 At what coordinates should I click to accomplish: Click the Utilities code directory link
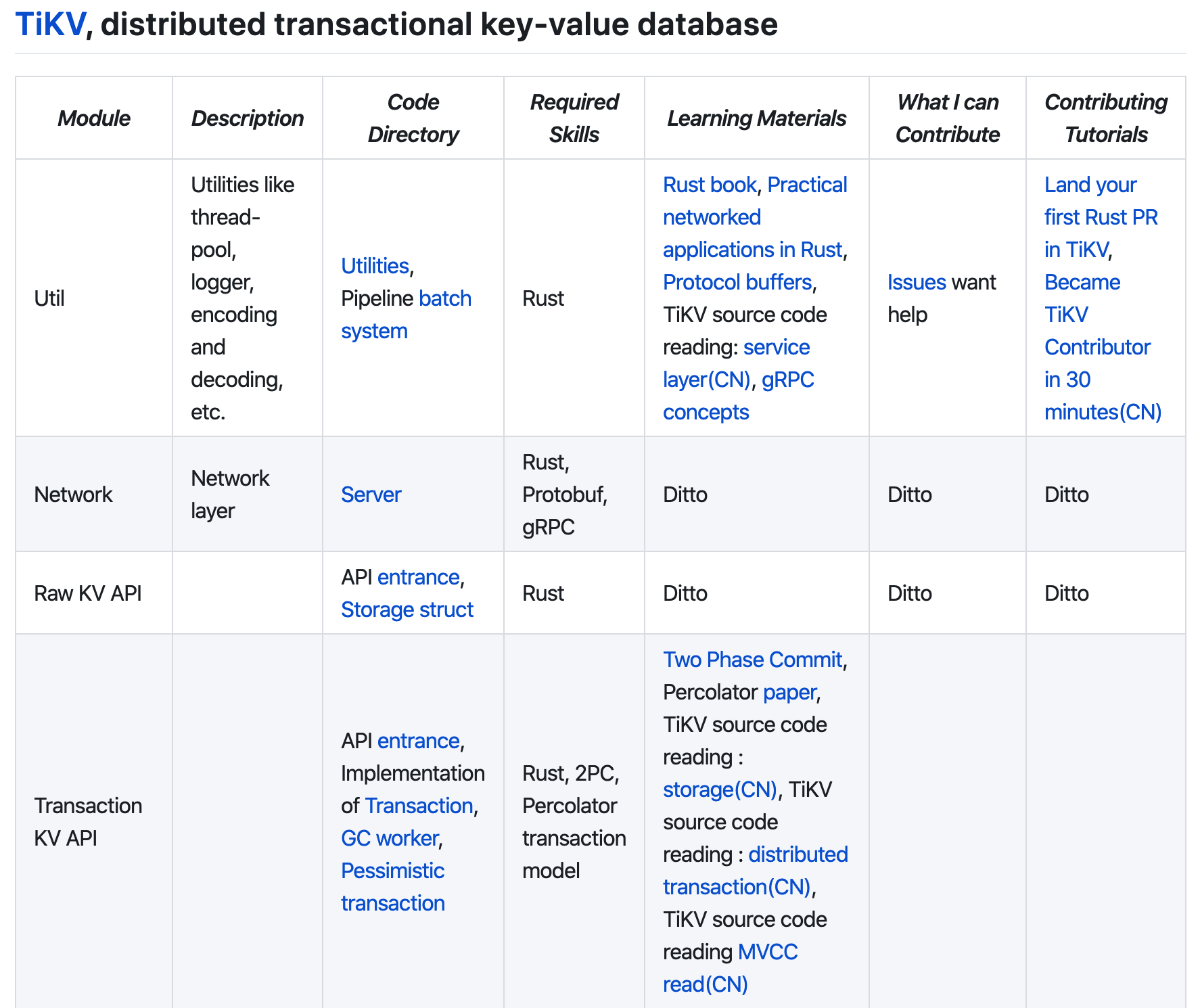tap(375, 266)
